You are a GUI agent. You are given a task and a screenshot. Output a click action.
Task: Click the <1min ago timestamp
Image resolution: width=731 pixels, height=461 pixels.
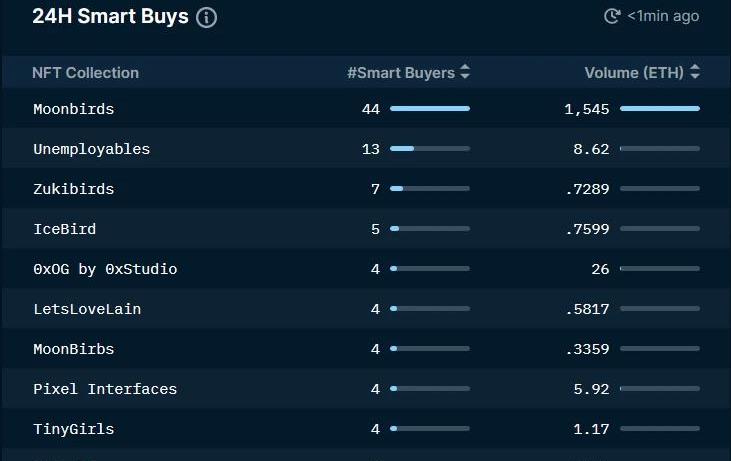point(663,16)
